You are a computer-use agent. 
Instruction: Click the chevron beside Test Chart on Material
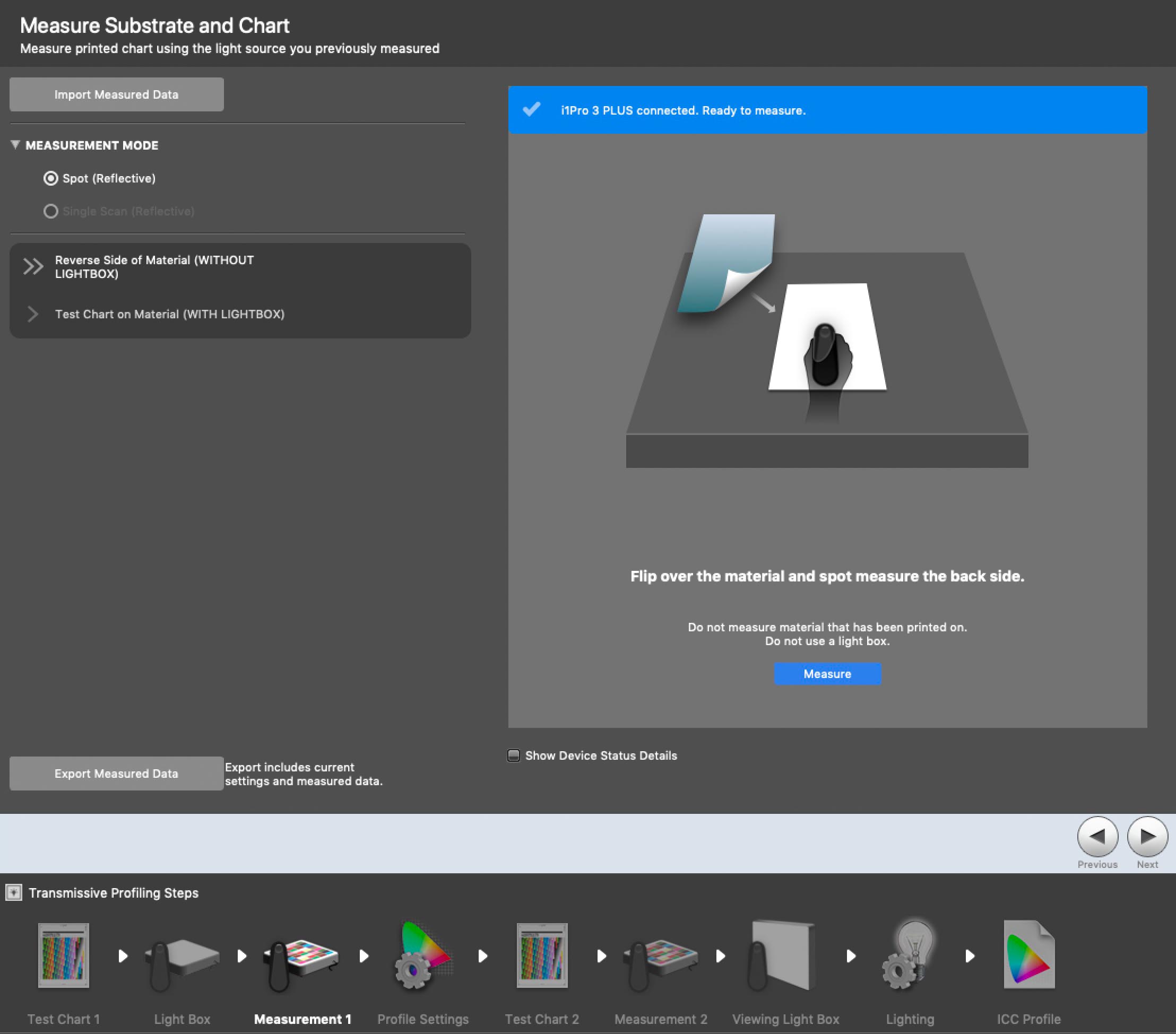click(x=33, y=314)
